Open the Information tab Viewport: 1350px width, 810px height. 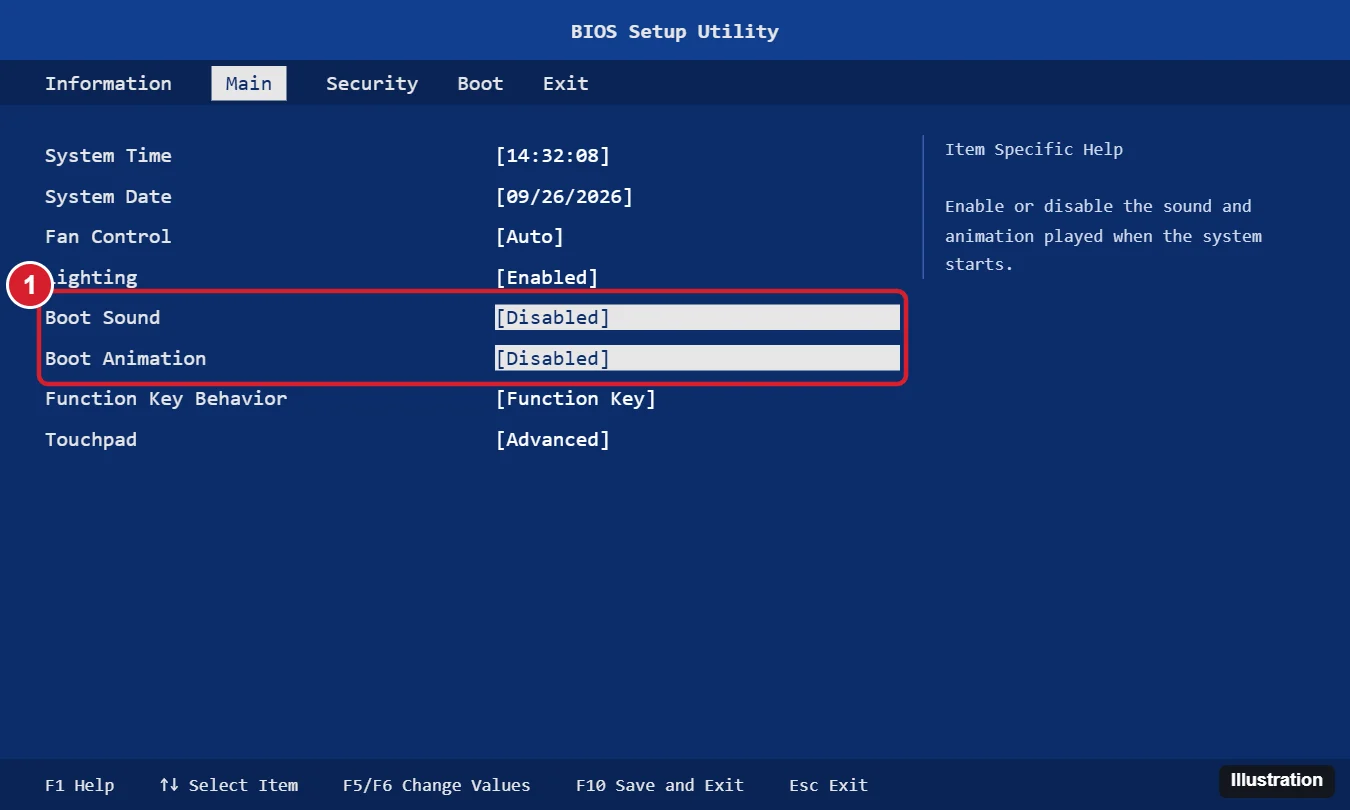point(108,83)
